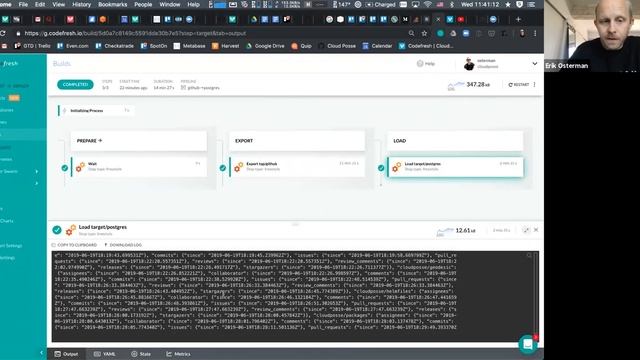Open the File menu
Viewport: 640px width, 360px height.
point(23,4)
